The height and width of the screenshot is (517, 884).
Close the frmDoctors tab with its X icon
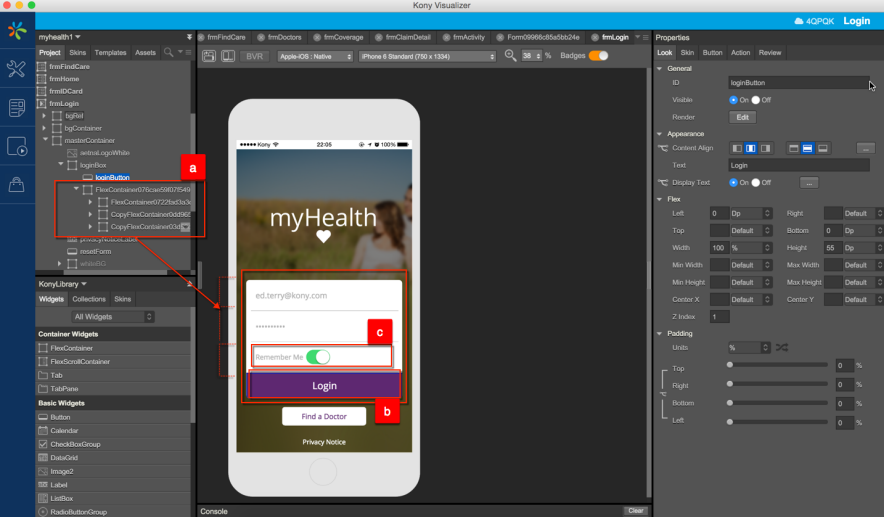click(261, 37)
